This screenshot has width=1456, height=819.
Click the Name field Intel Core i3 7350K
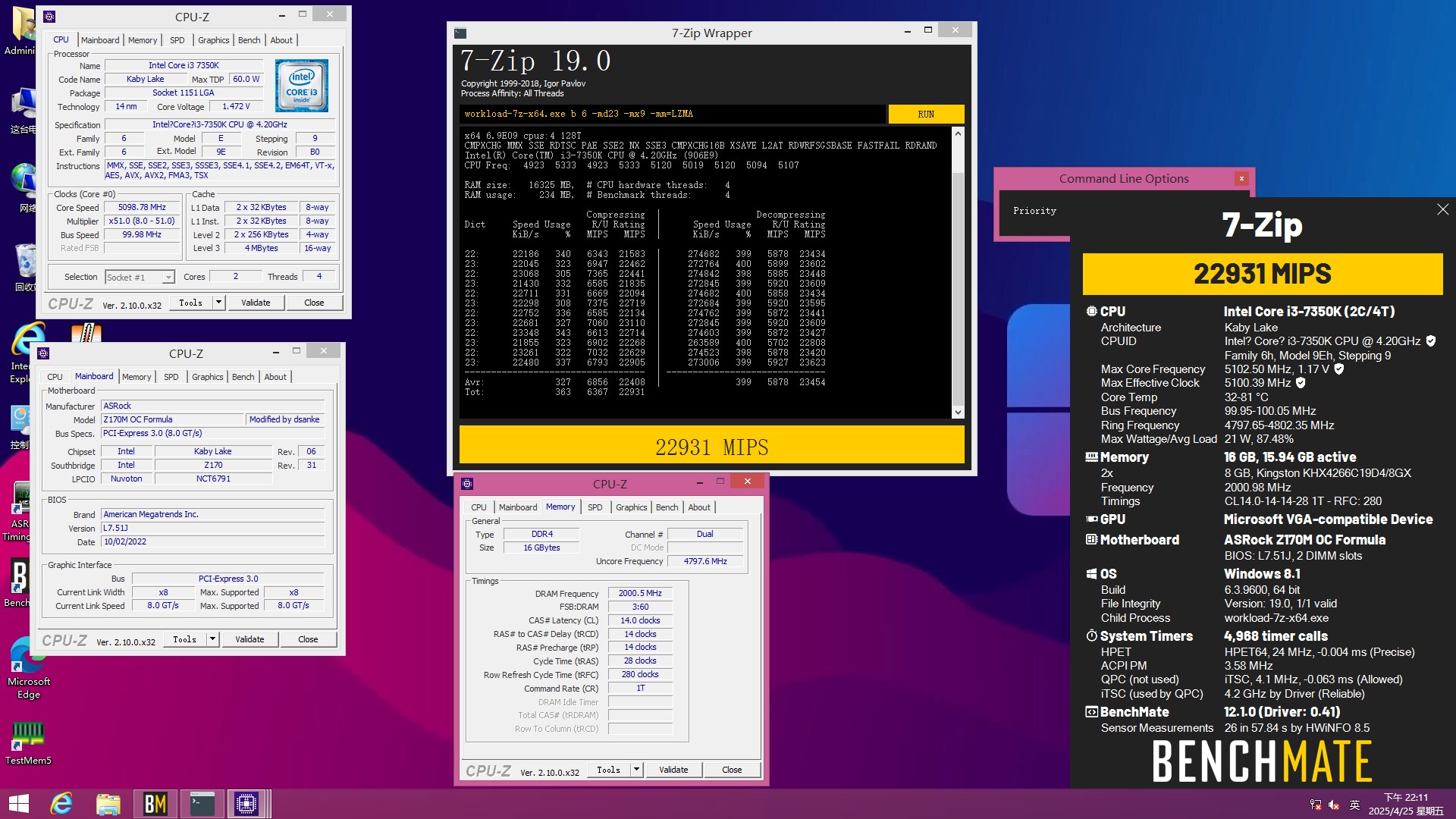(x=184, y=66)
